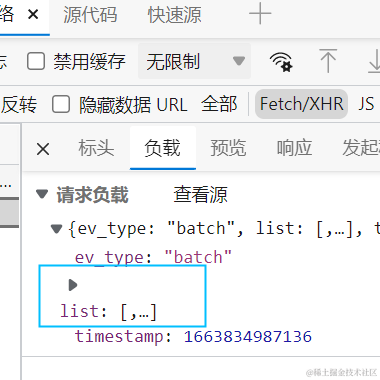Click the timestamp value 1663834987136
380x380 pixels.
click(248, 336)
